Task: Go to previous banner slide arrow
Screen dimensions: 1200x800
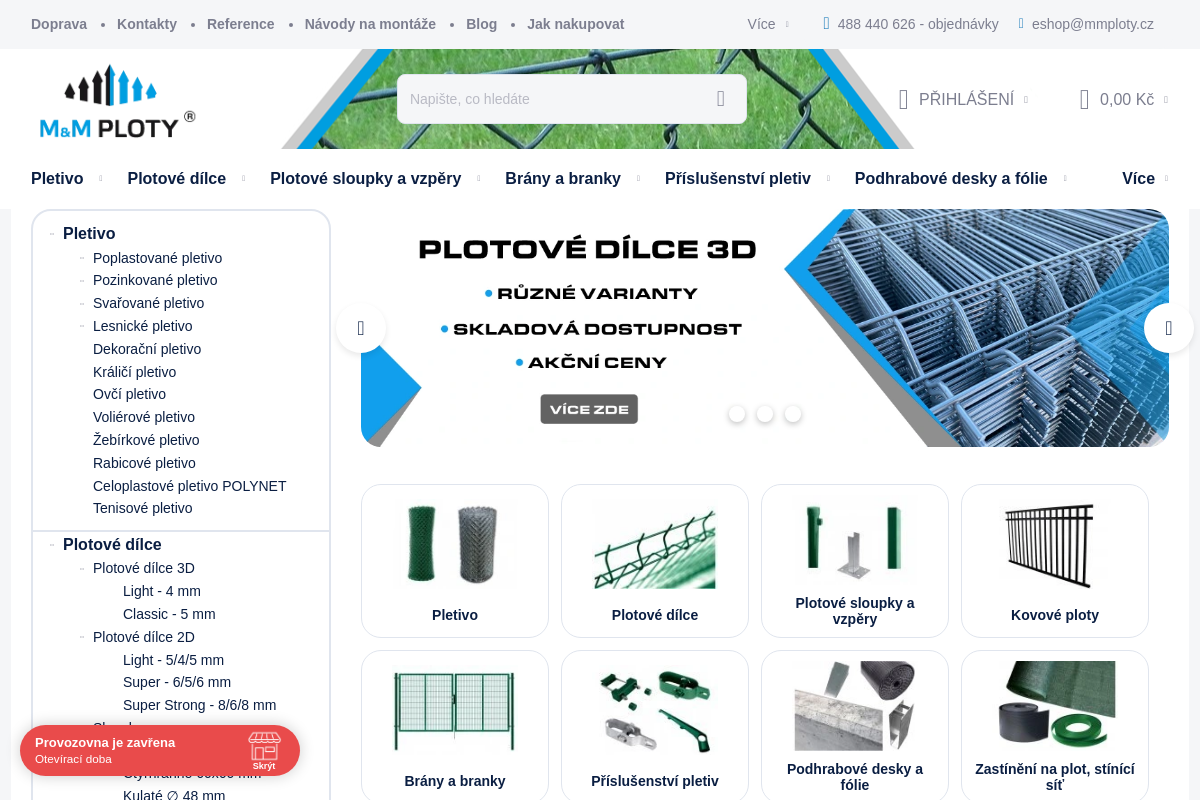Action: point(361,328)
